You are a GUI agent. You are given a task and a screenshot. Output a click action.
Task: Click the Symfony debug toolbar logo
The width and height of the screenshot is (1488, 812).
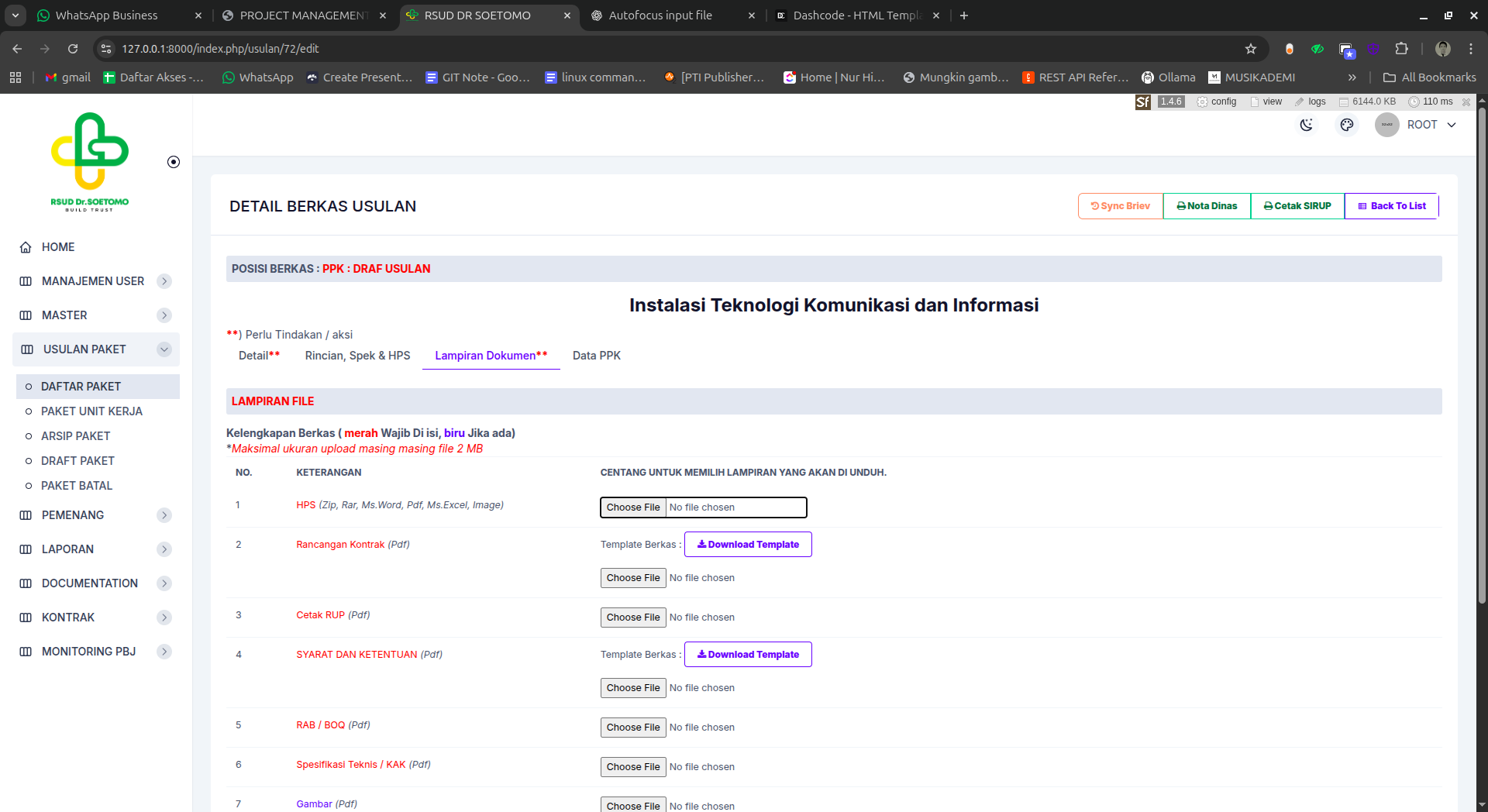point(1142,101)
